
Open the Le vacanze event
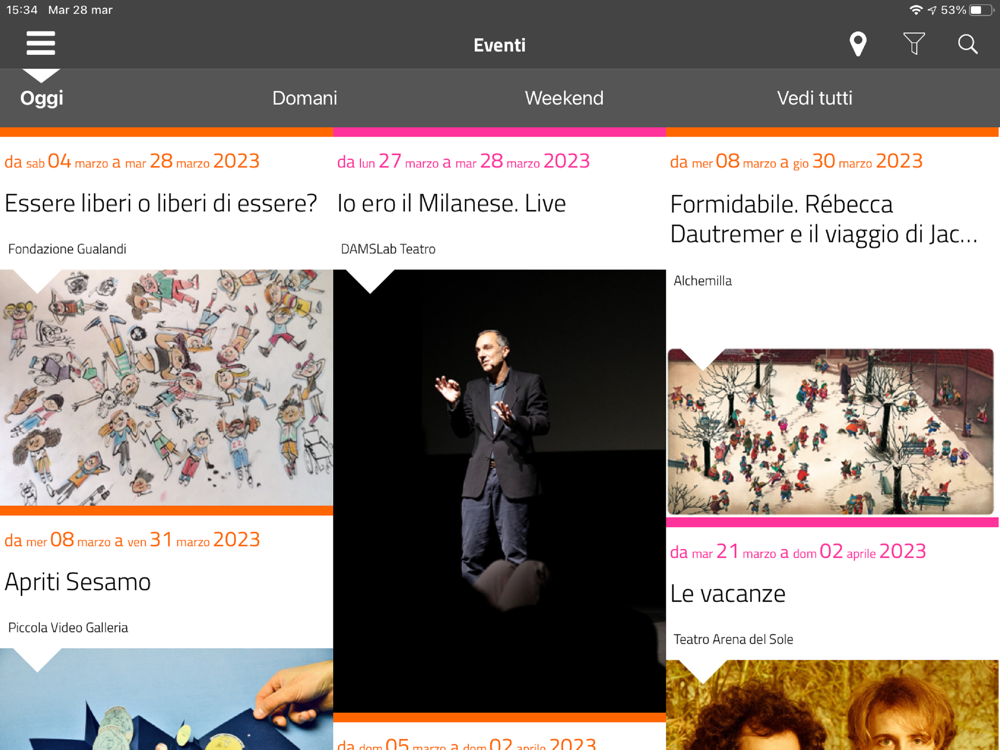728,594
